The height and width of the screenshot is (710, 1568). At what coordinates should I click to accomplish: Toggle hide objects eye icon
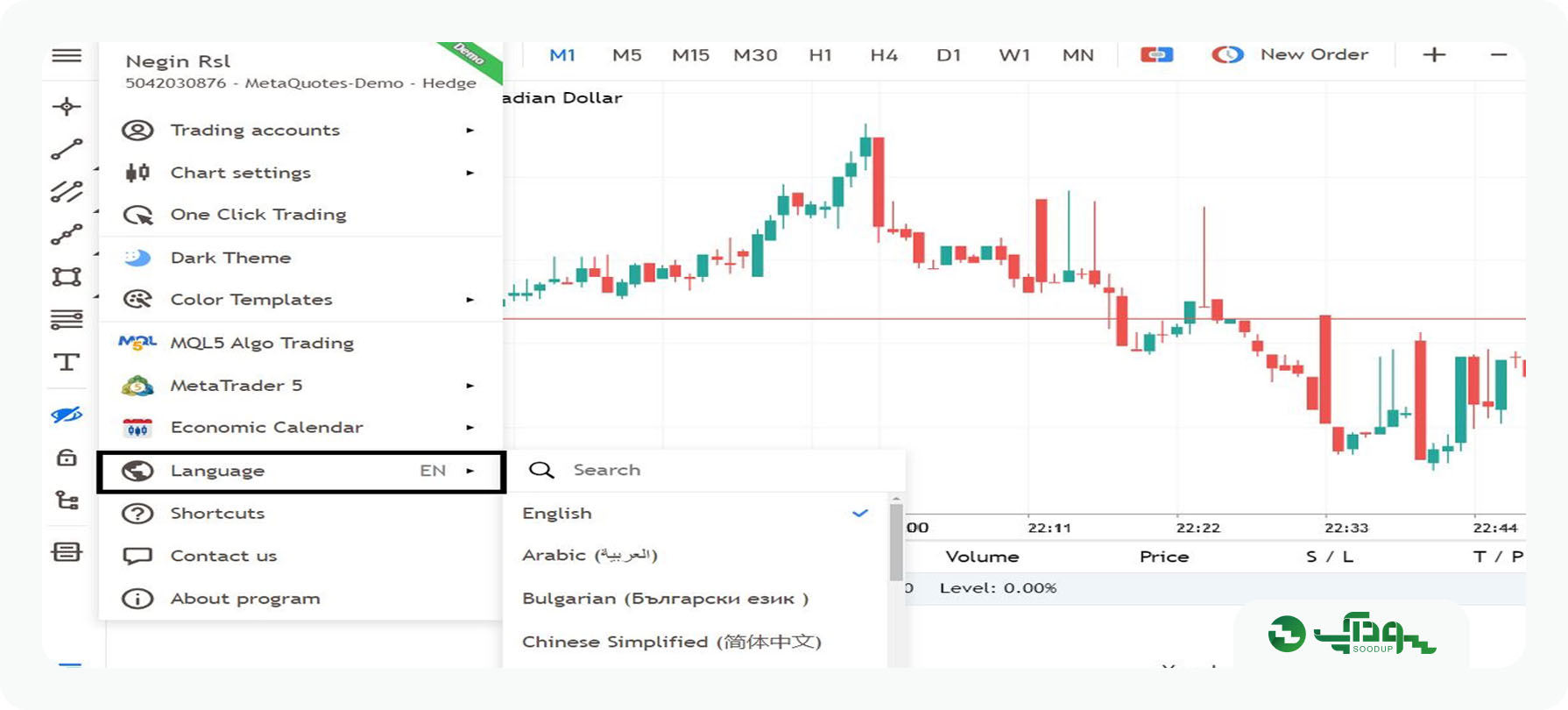click(x=67, y=415)
